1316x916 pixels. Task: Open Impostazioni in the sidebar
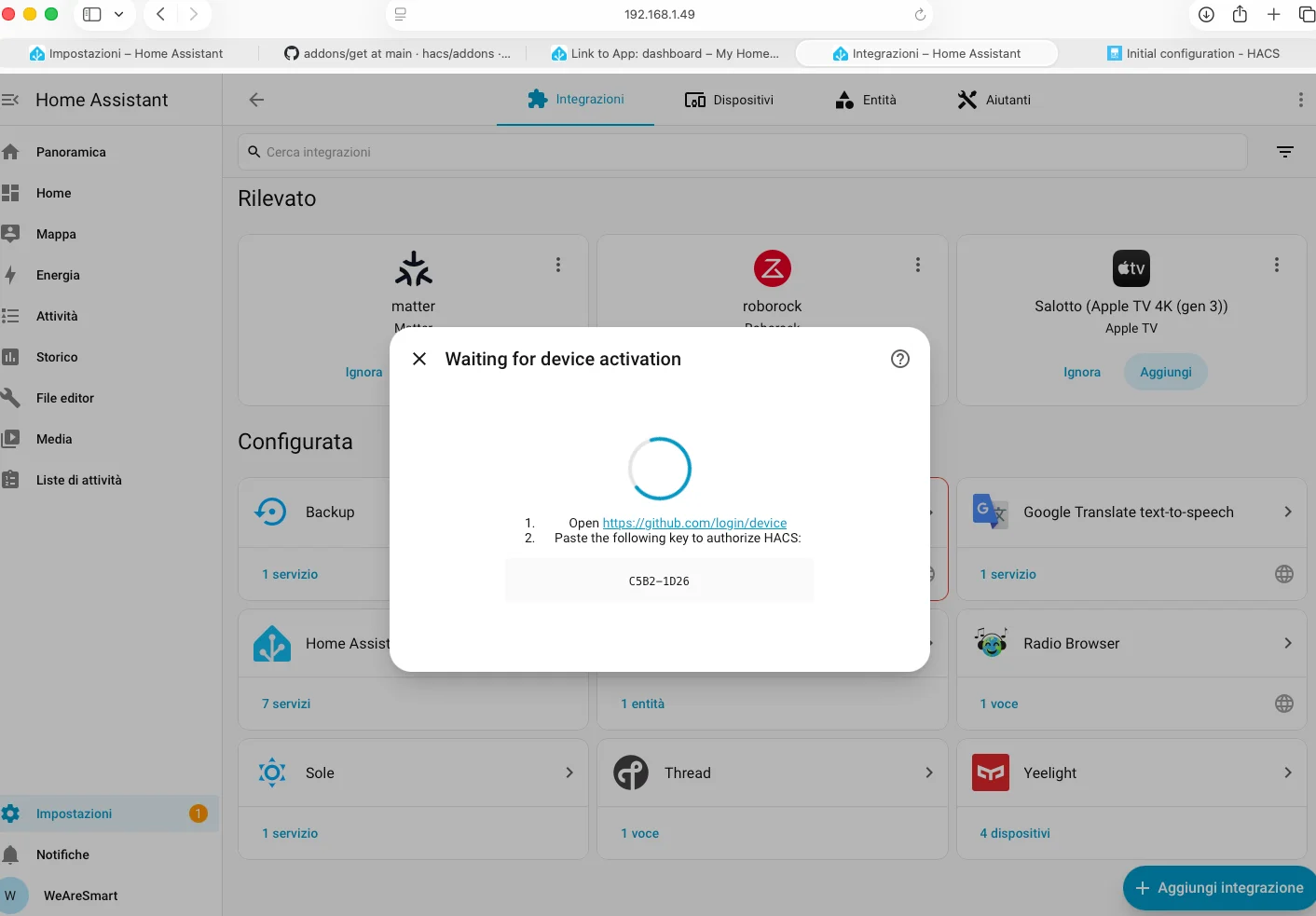tap(109, 813)
